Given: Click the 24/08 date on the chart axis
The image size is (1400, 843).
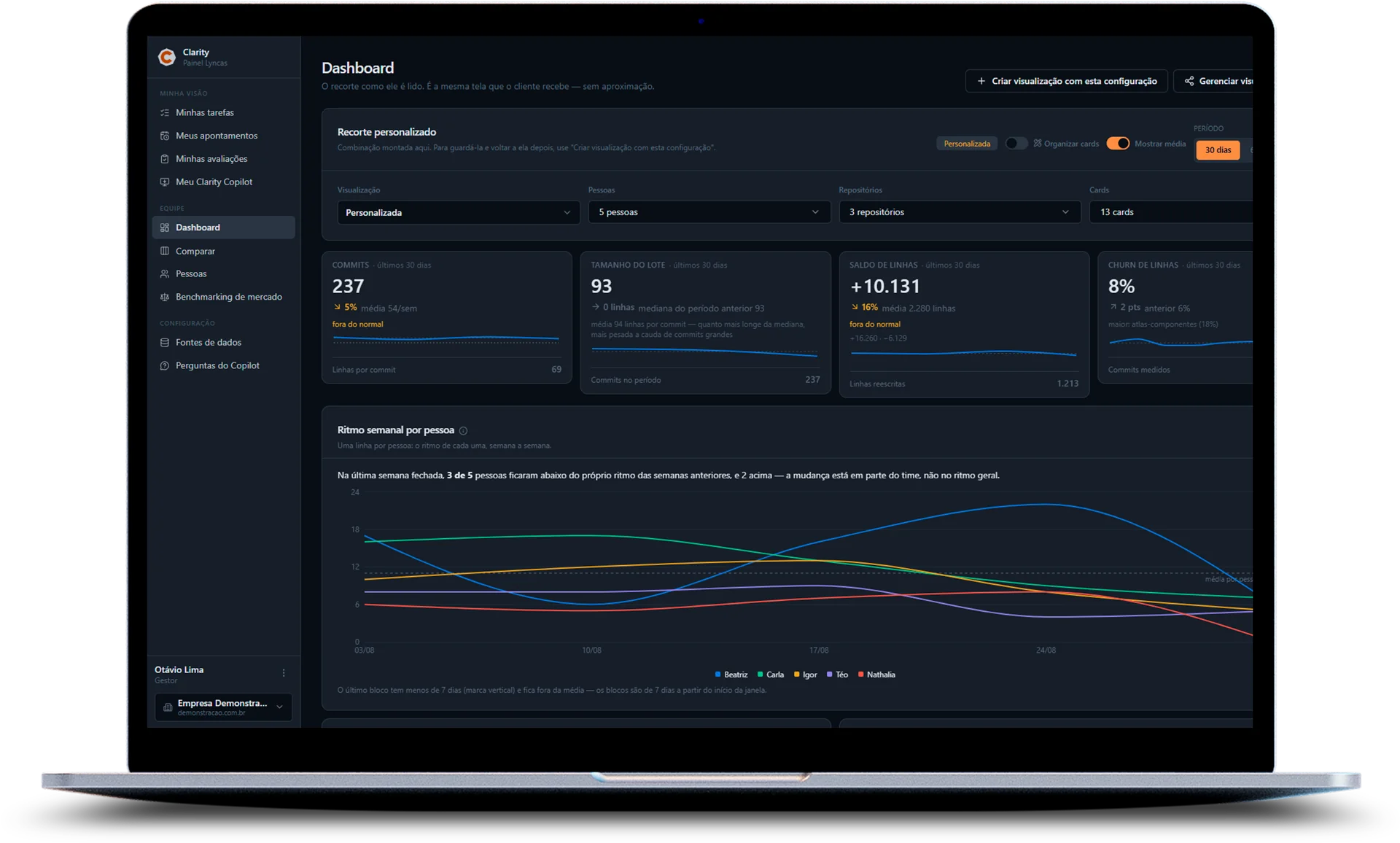Looking at the screenshot, I should coord(1046,650).
